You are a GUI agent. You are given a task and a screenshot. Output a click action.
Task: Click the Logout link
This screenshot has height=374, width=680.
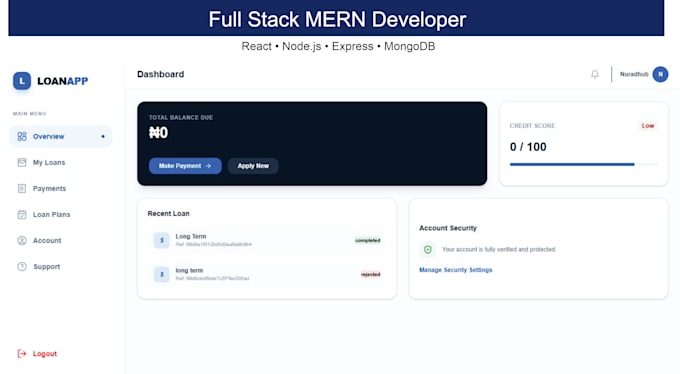45,354
